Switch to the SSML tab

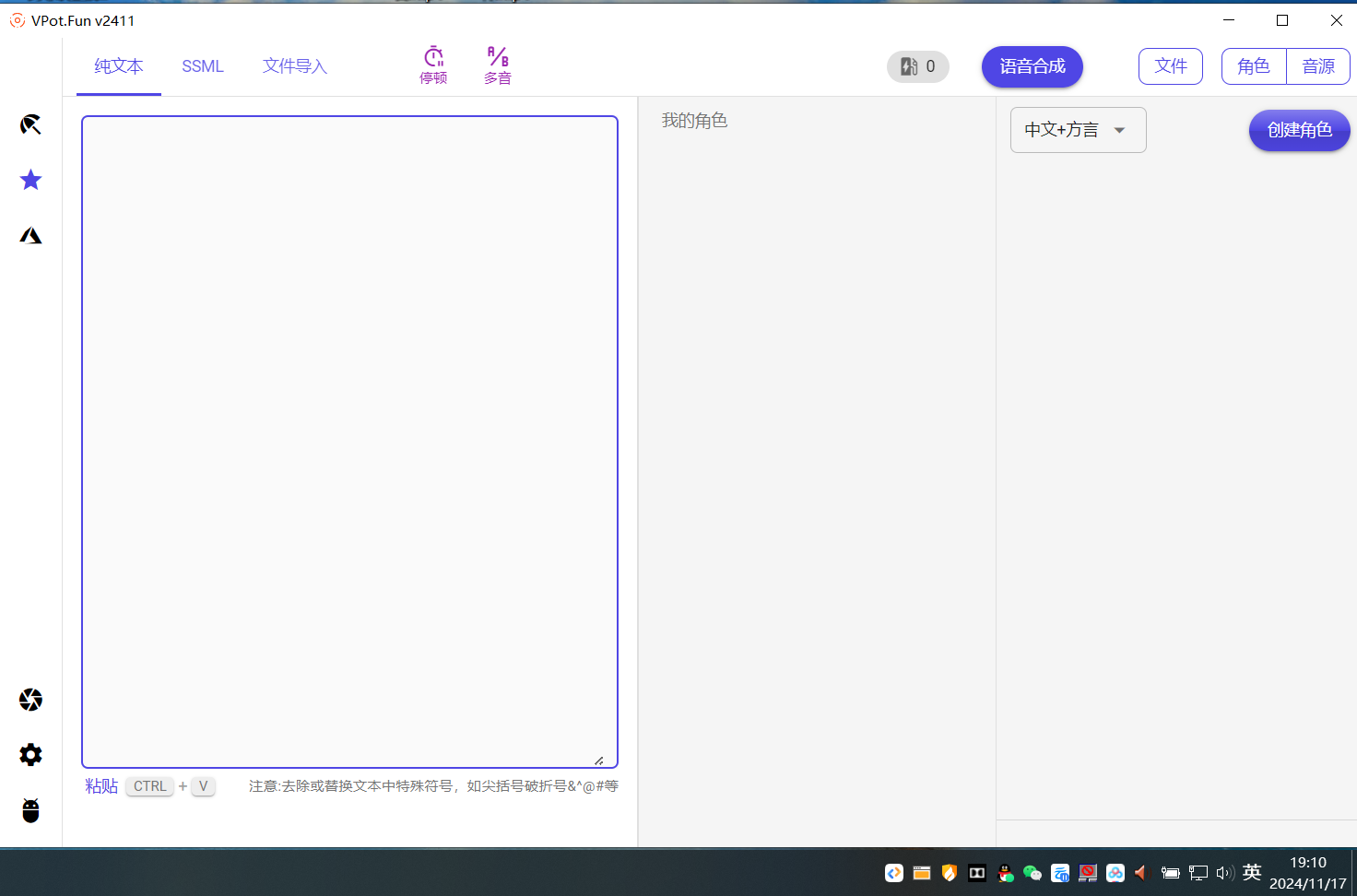203,66
